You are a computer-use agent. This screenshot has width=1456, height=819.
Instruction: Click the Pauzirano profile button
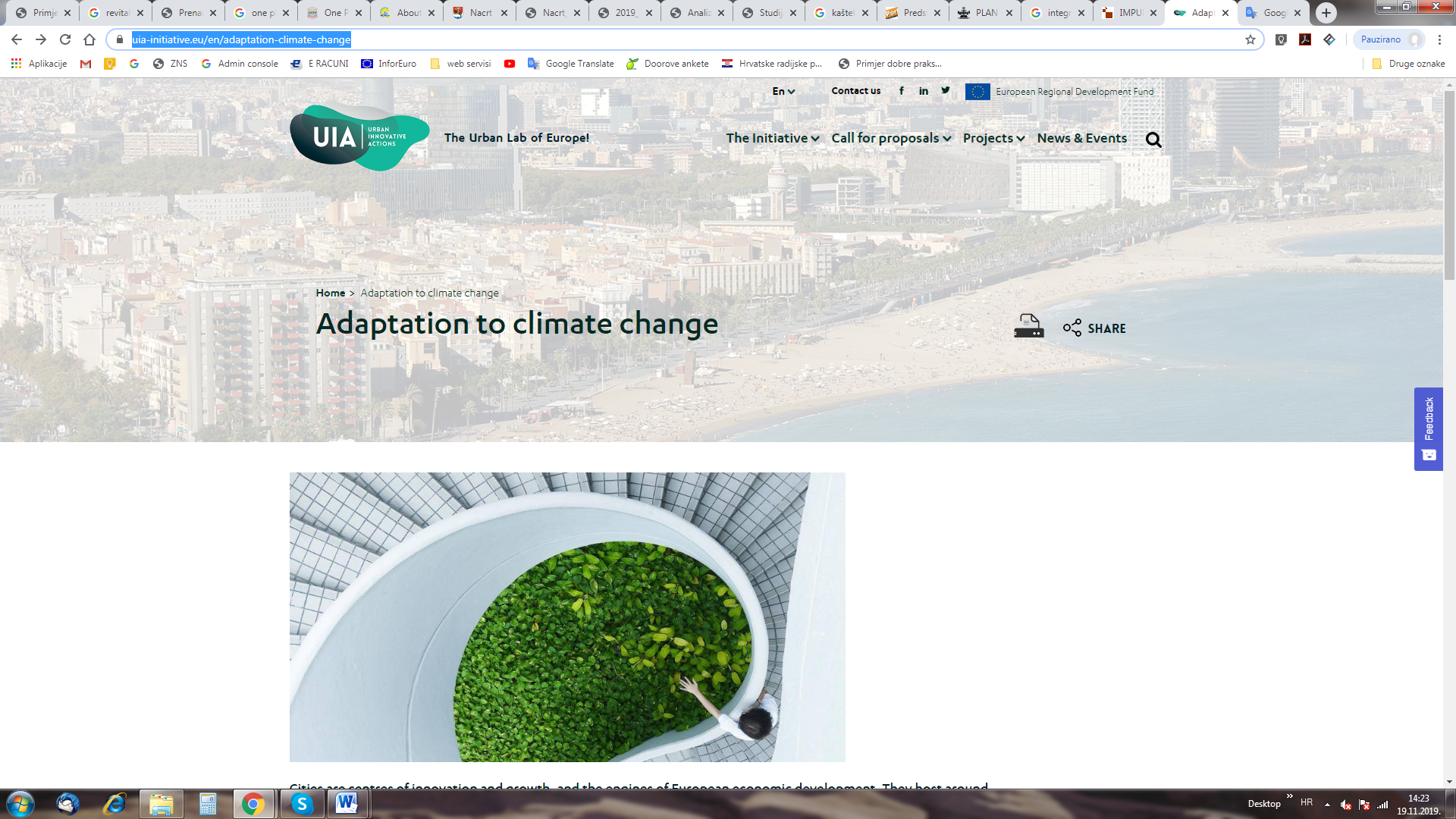(x=1389, y=39)
